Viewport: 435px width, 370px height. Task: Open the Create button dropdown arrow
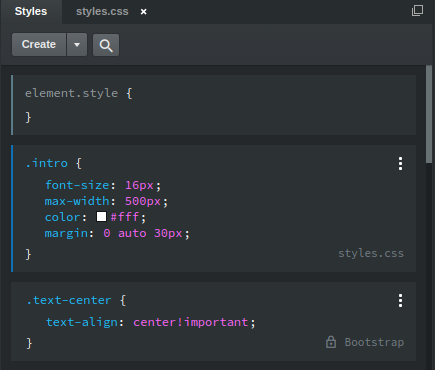(77, 45)
